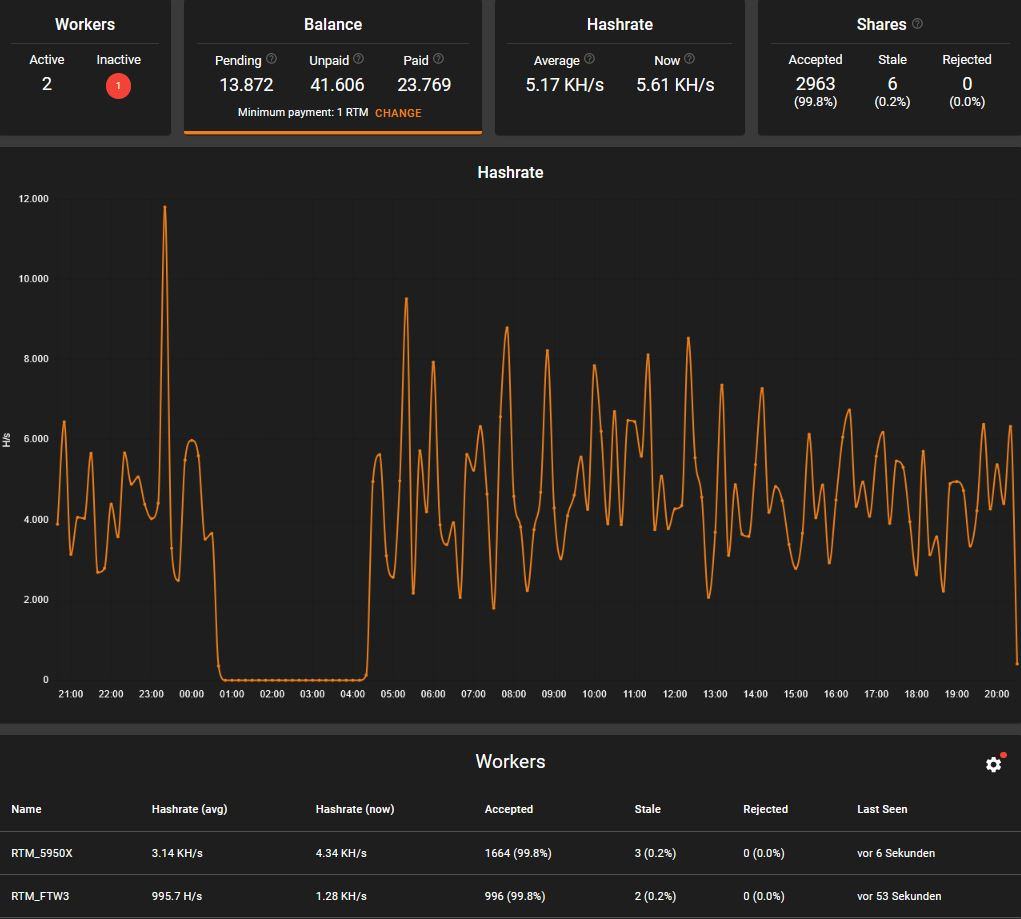Sort workers by Hashrate (now) column

355,809
